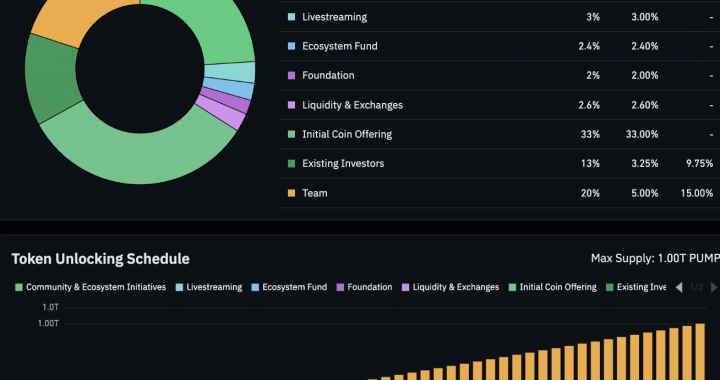720x380 pixels.
Task: Select the Team row label
Action: click(x=315, y=193)
